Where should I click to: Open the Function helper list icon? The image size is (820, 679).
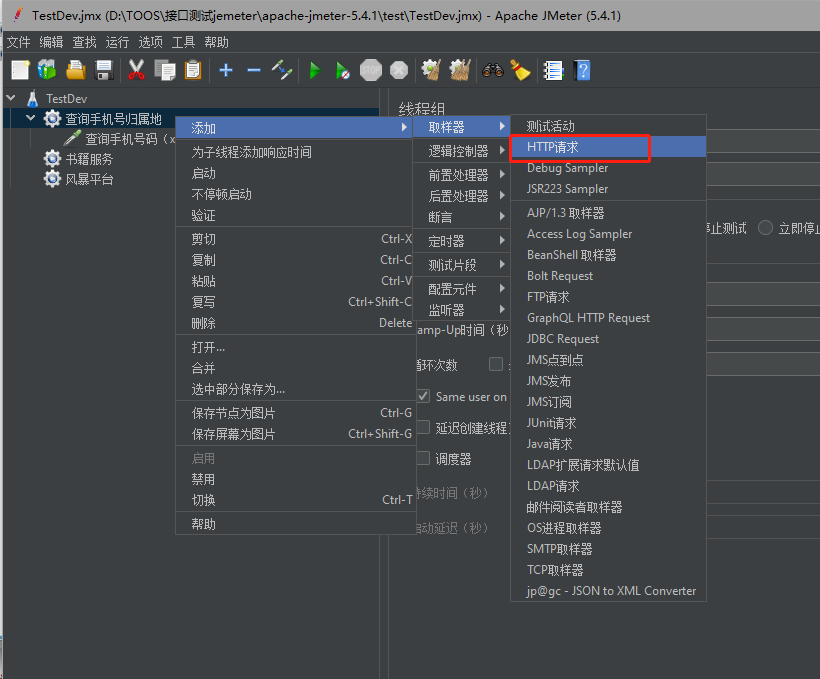click(553, 70)
